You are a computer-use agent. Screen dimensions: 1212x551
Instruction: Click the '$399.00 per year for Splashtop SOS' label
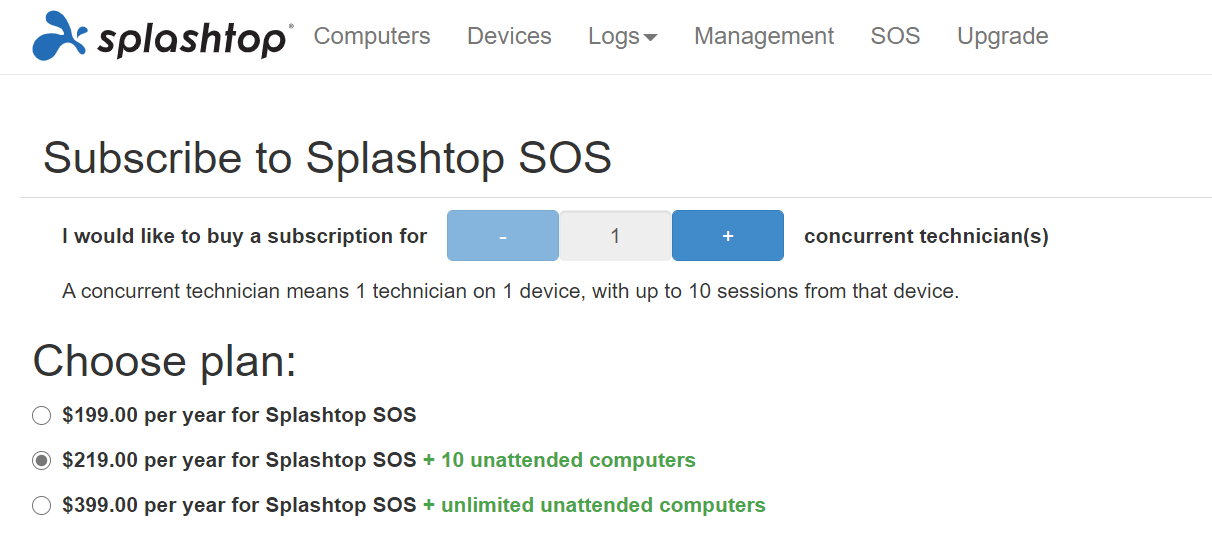(239, 505)
